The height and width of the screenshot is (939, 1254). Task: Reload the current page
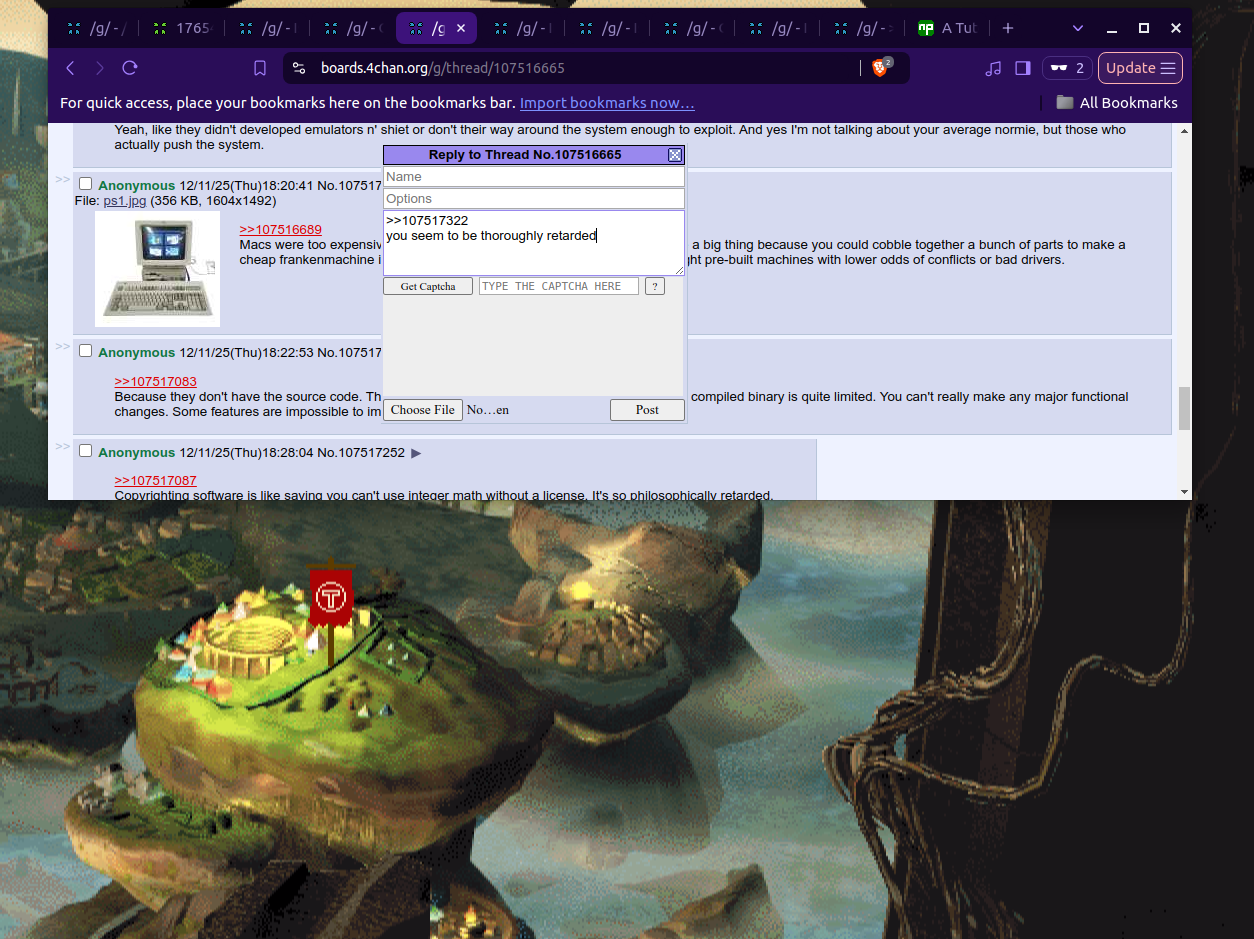pos(129,68)
